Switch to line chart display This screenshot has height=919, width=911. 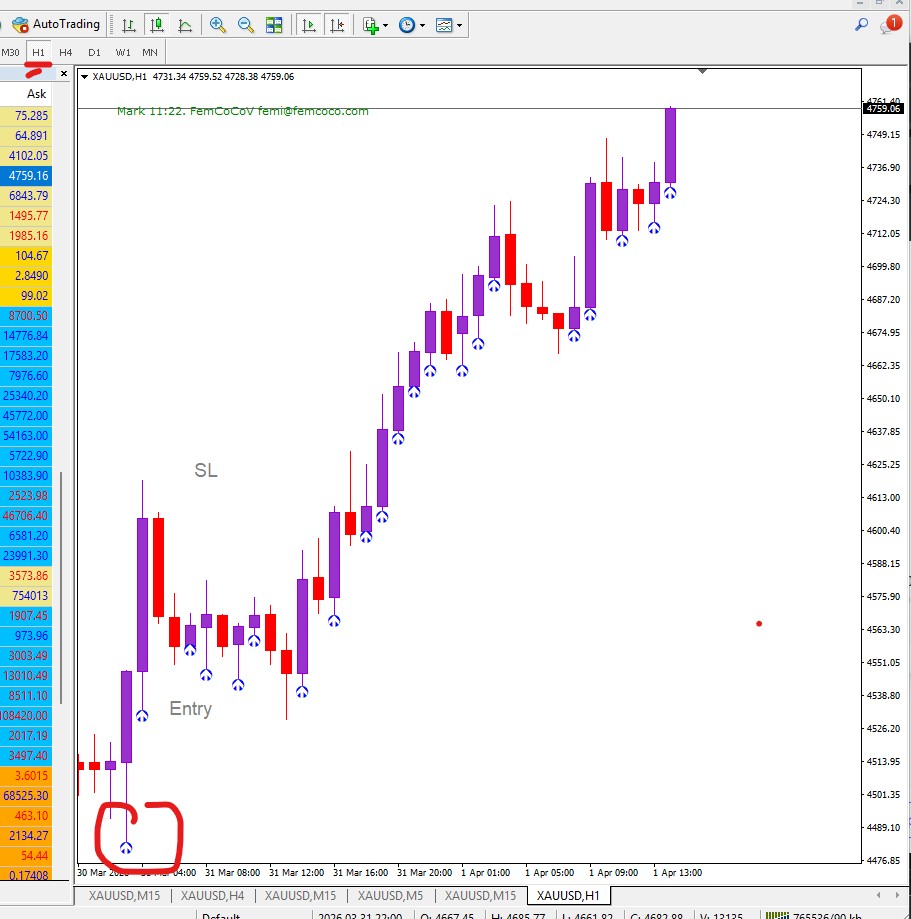pos(185,25)
